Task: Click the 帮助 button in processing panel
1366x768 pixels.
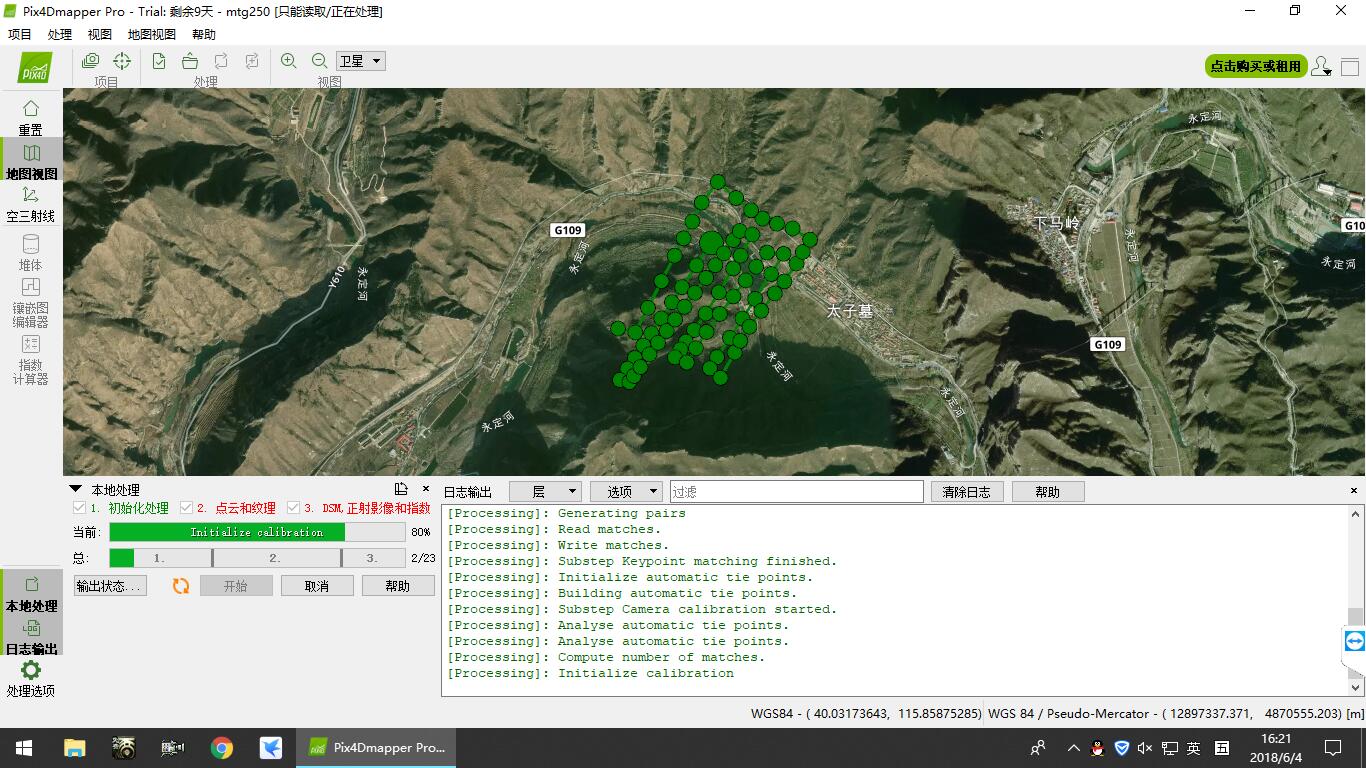Action: [x=398, y=586]
